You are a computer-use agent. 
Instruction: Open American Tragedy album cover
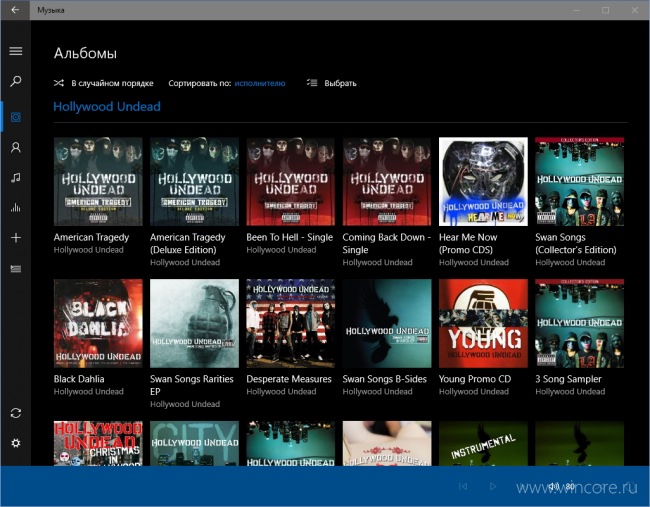pos(98,182)
